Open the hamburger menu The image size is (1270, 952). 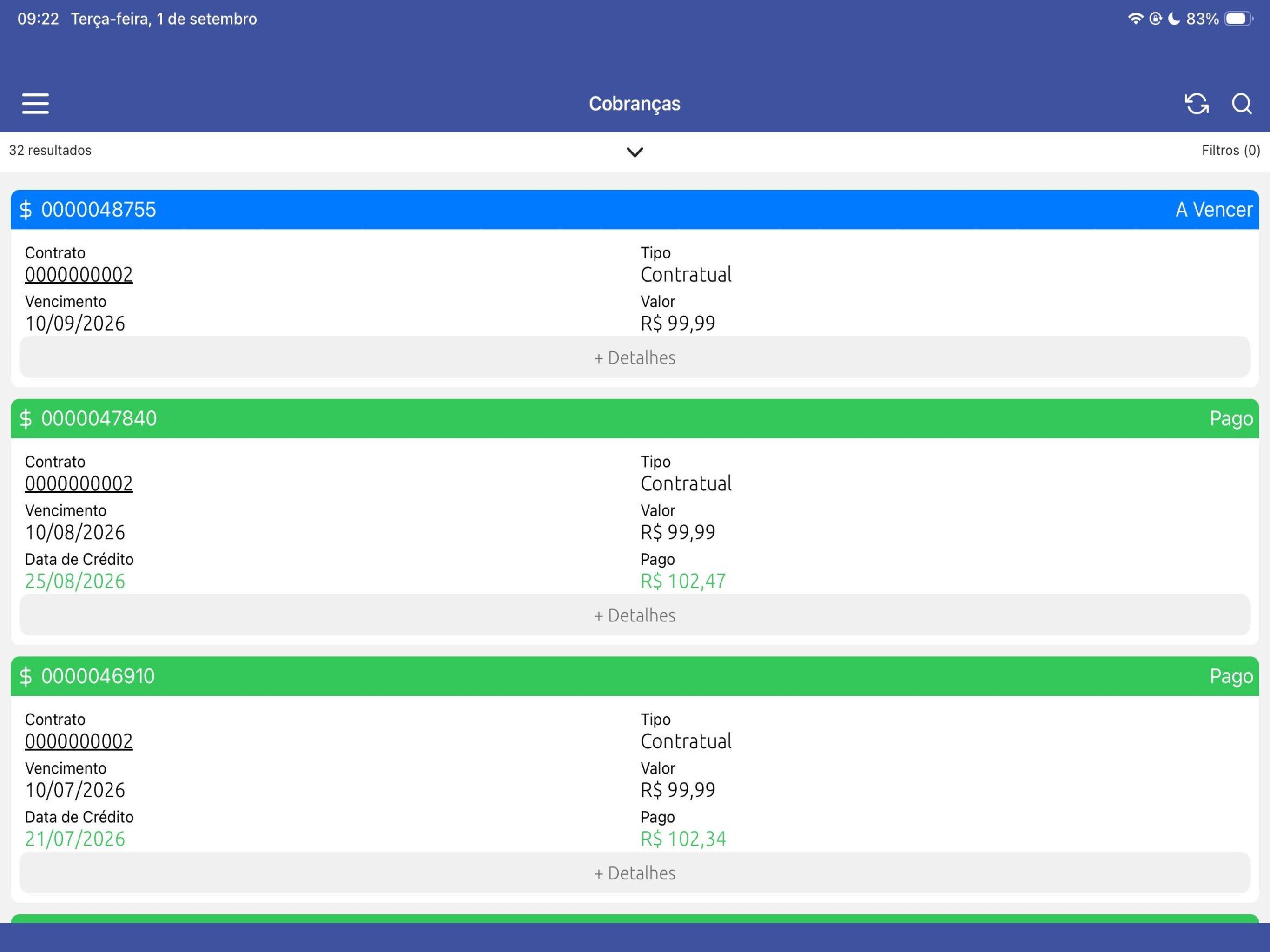[x=36, y=104]
